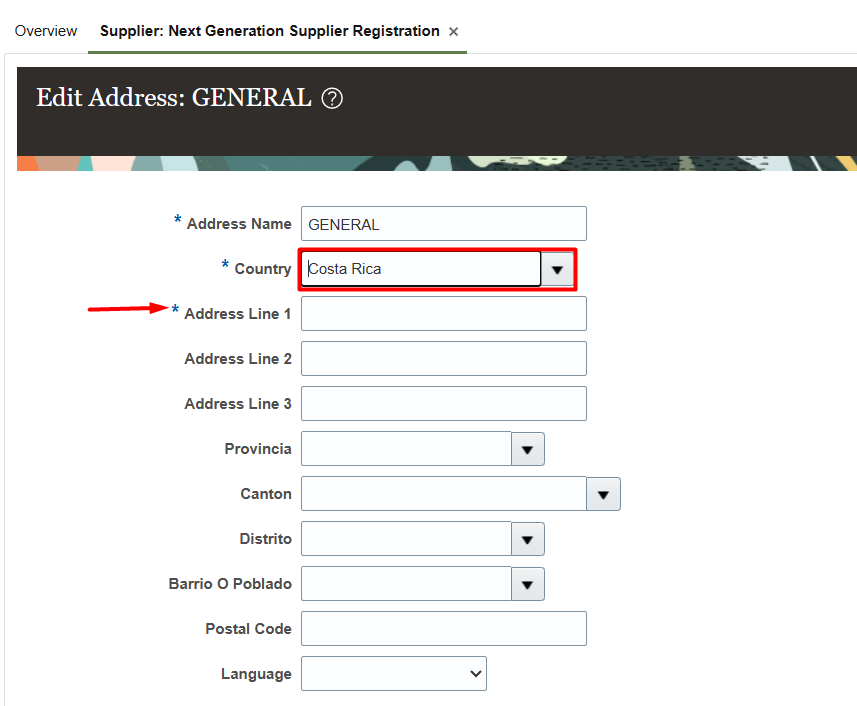Click inside the Address Name field
The image size is (857, 706).
443,223
